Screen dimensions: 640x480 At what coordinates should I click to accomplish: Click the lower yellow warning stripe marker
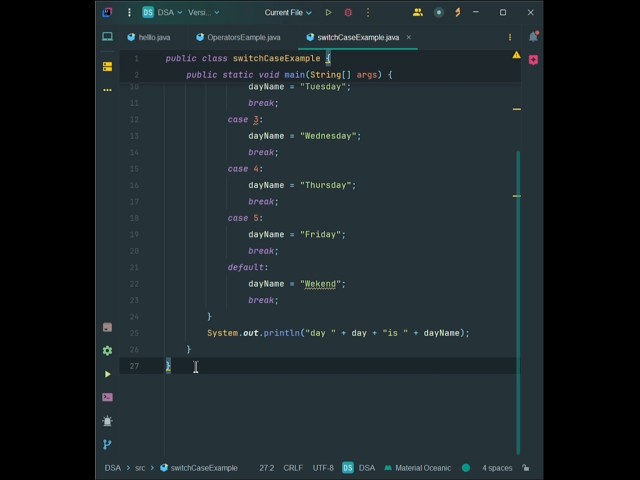click(517, 196)
